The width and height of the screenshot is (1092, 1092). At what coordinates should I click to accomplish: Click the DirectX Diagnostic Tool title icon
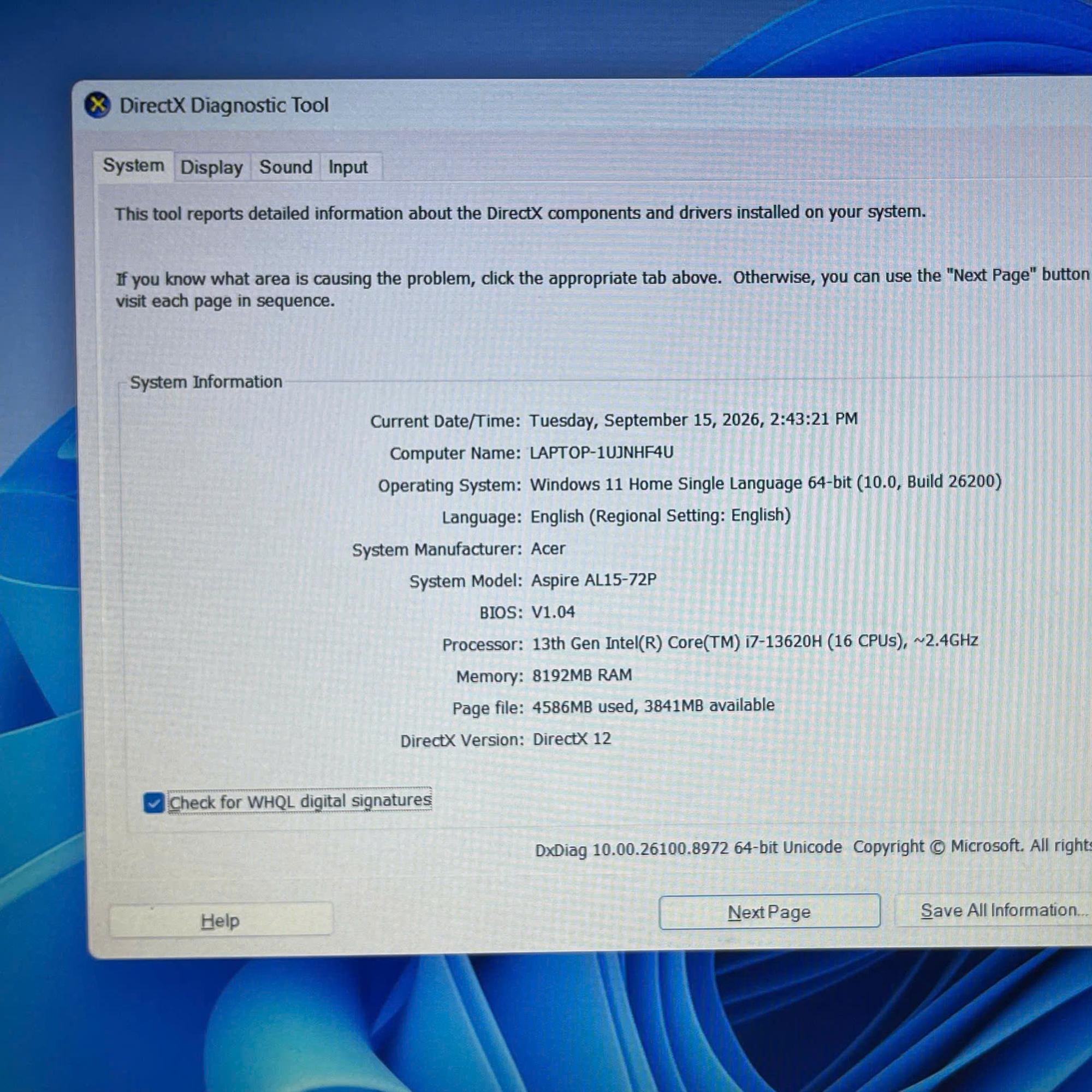(x=97, y=105)
